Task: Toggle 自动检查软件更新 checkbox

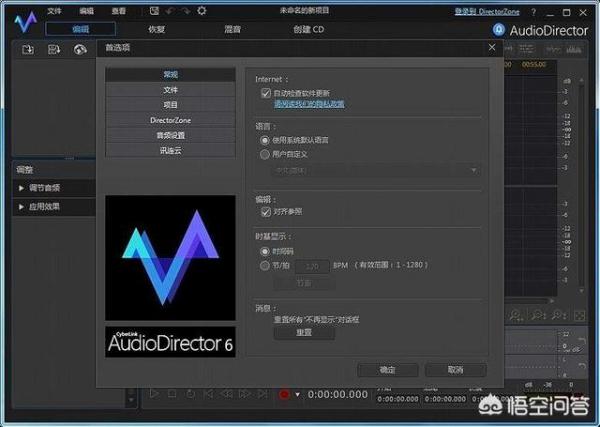Action: pyautogui.click(x=266, y=93)
